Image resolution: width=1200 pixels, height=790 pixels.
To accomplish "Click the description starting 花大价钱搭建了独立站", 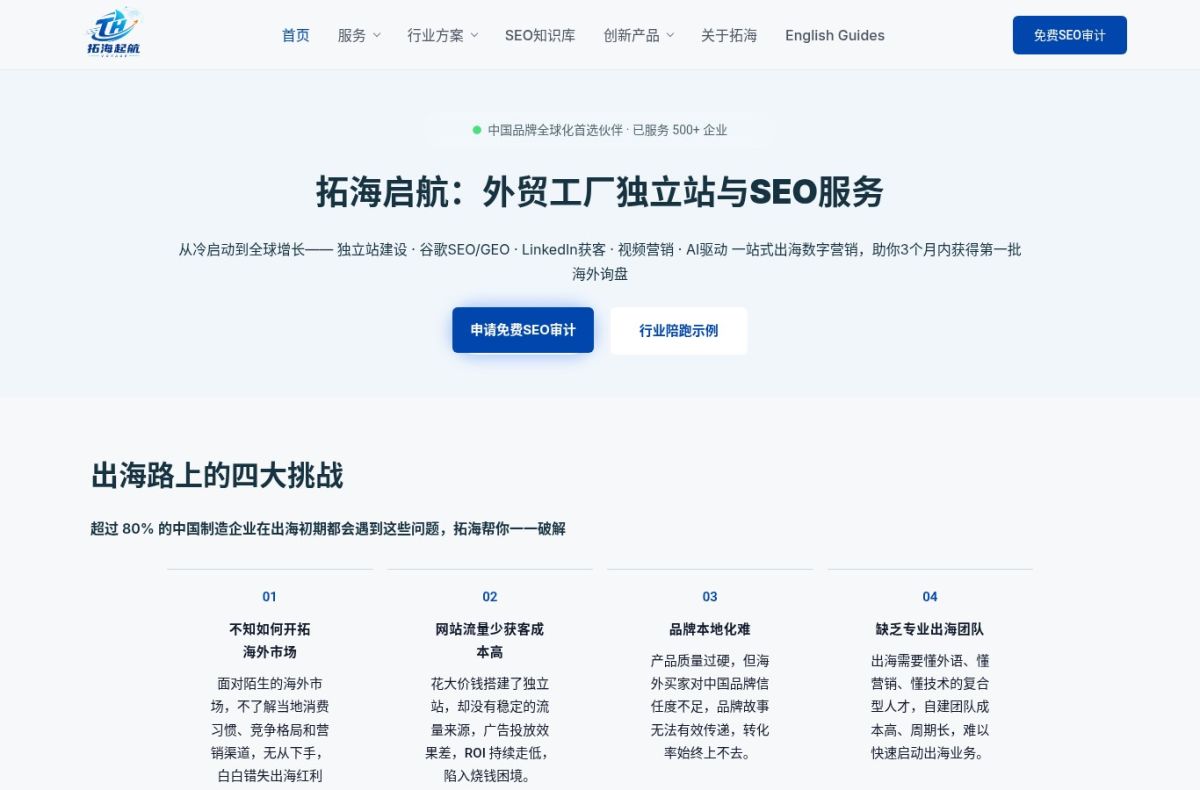I will click(490, 730).
